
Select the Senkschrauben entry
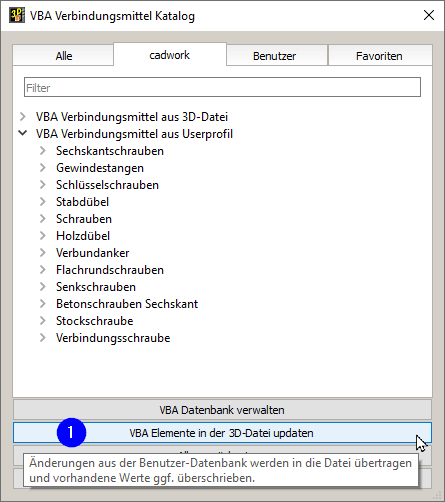[96, 287]
